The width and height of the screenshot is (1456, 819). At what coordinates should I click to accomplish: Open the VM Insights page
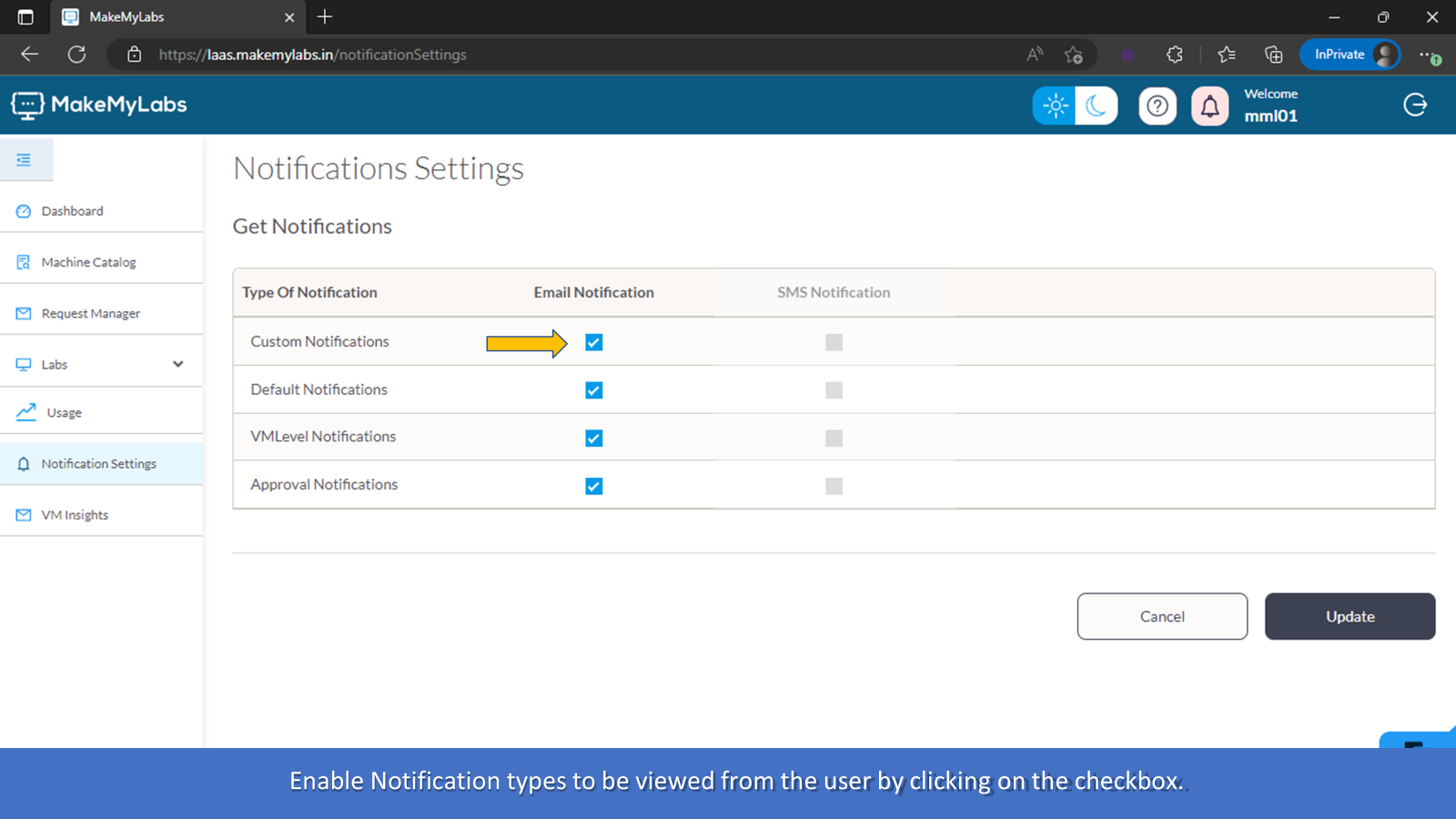75,515
